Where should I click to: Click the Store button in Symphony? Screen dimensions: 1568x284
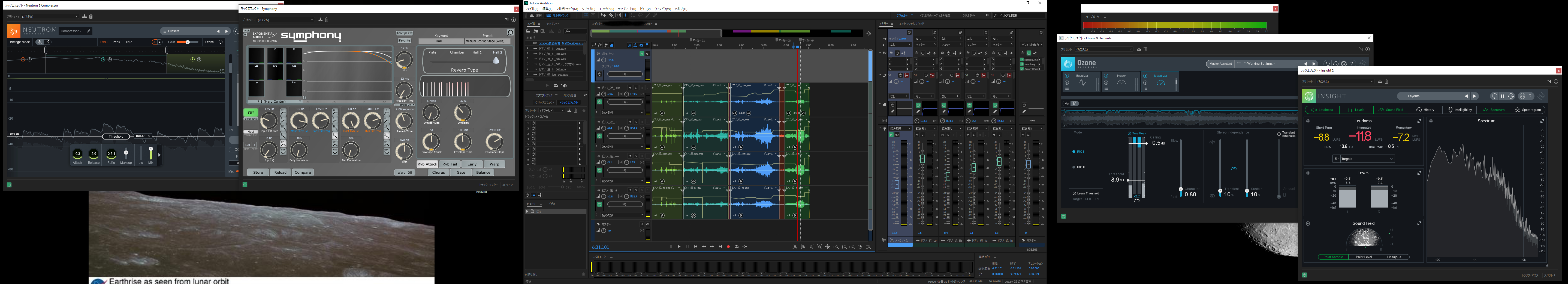tap(258, 173)
